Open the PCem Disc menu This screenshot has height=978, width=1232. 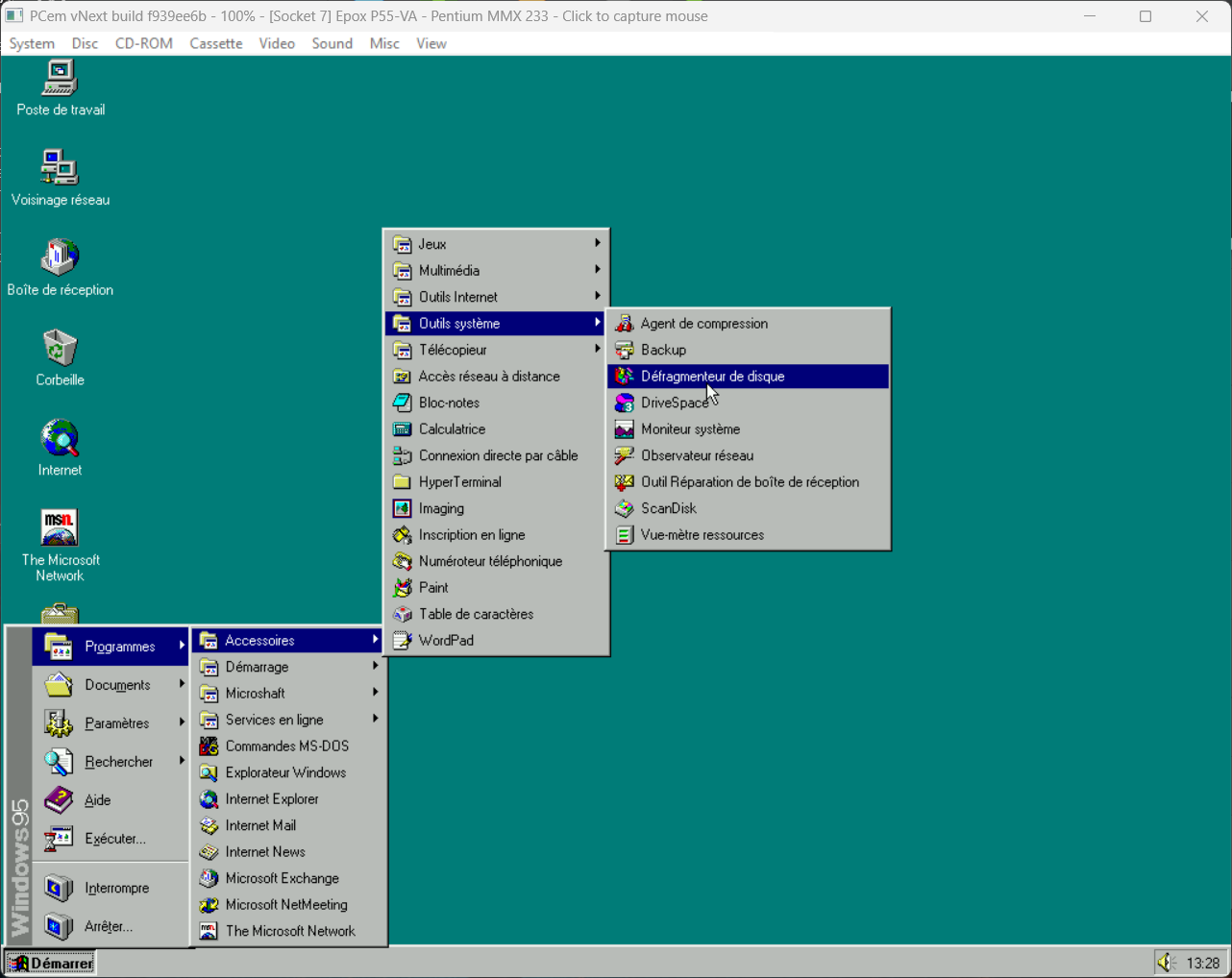[85, 43]
